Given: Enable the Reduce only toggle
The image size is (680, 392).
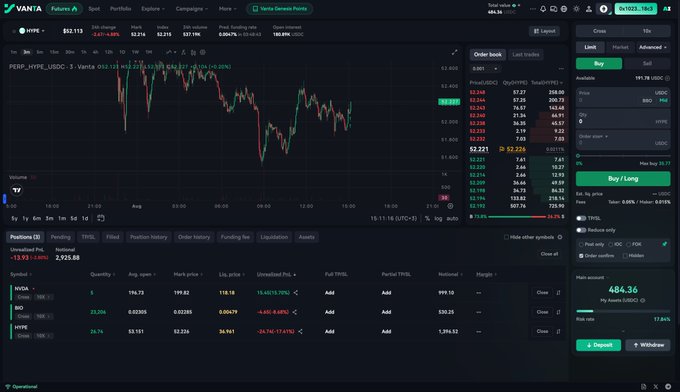Looking at the screenshot, I should [581, 230].
